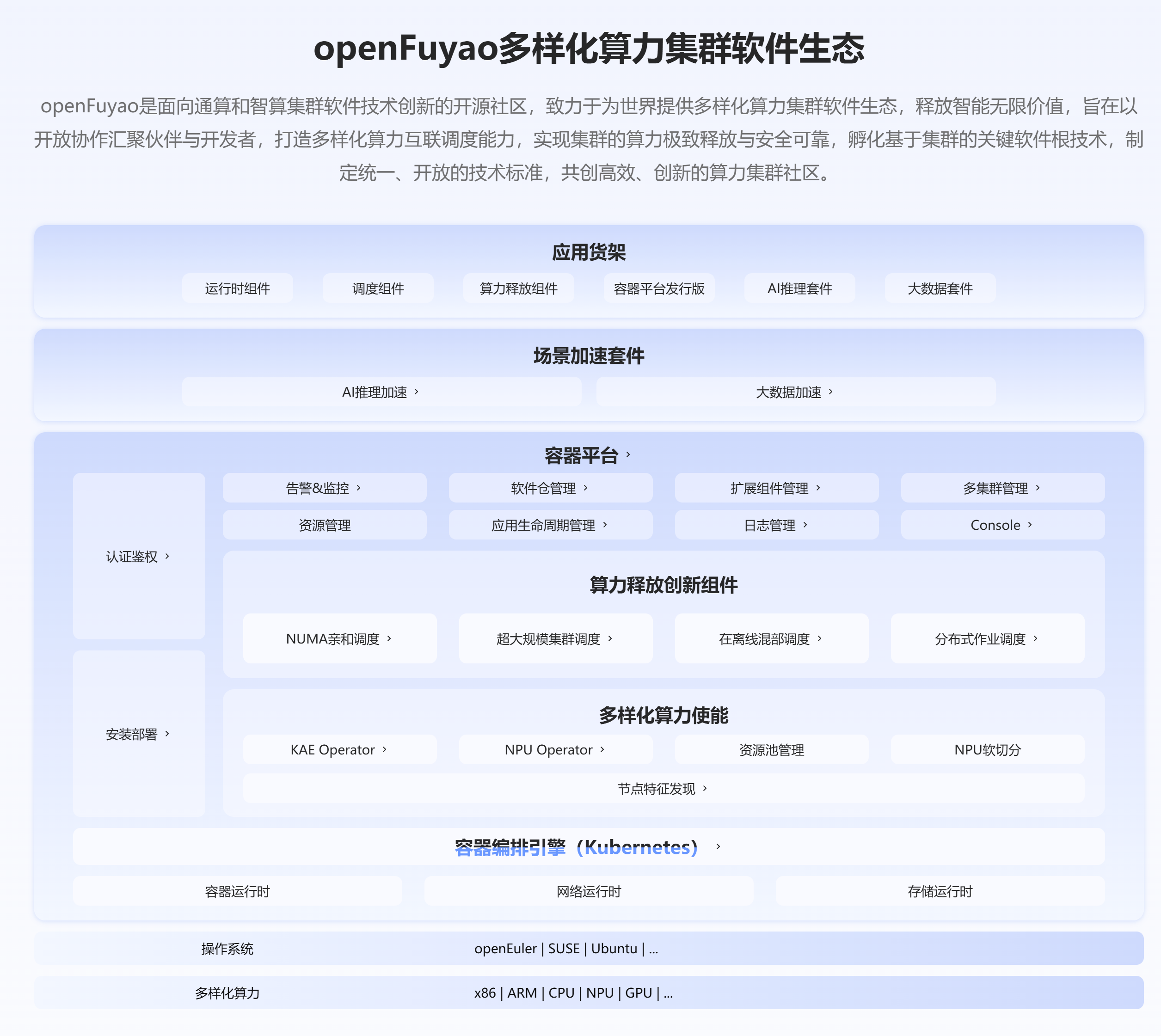Screen dimensions: 1161x1036
Task: Click the 节点特征发现 bar
Action: coord(663,788)
